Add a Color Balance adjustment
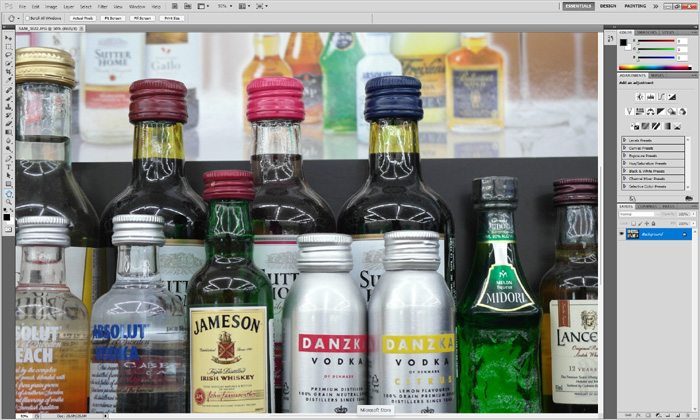Viewport: 700px width, 420px height. (x=650, y=112)
